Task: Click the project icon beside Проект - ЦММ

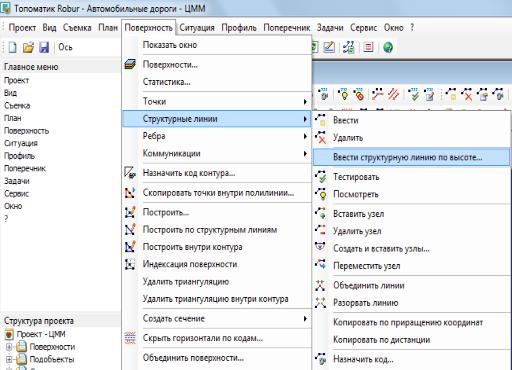Action: click(9, 334)
